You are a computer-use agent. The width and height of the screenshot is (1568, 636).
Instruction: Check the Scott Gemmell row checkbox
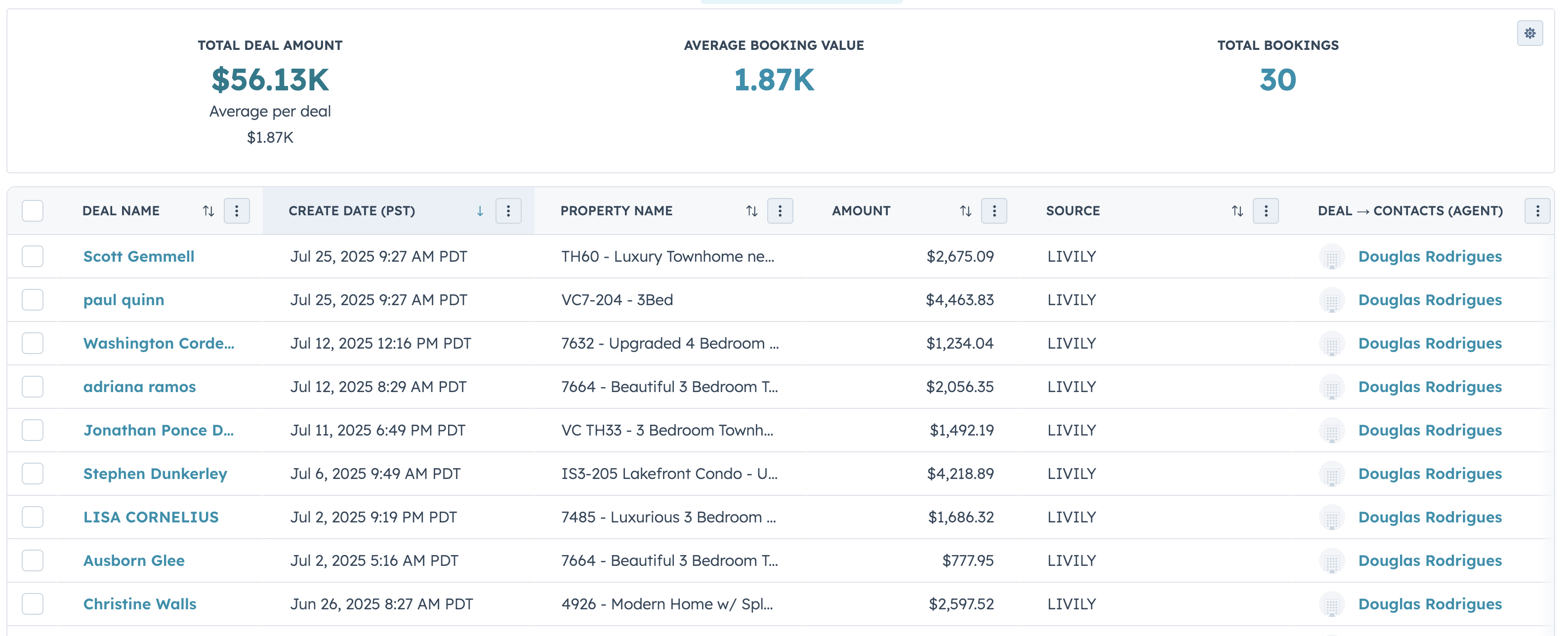click(x=33, y=256)
